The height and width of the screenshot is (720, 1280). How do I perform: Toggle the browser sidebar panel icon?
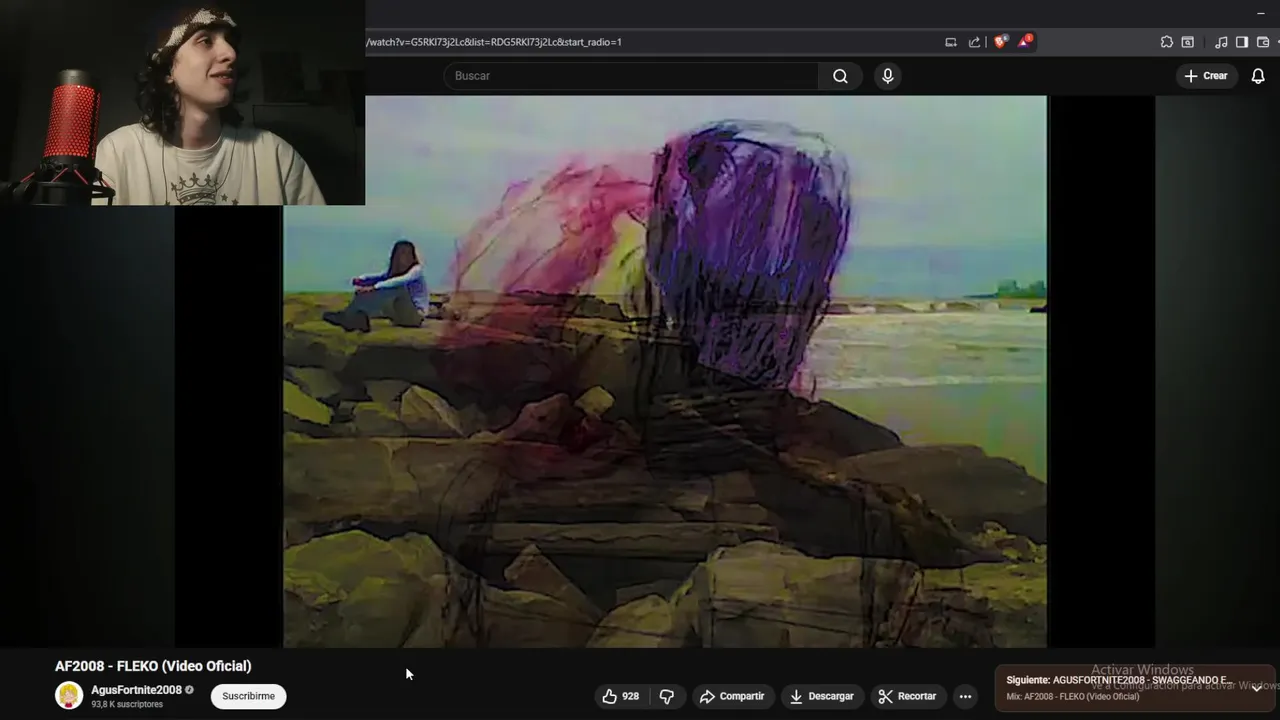tap(1241, 42)
